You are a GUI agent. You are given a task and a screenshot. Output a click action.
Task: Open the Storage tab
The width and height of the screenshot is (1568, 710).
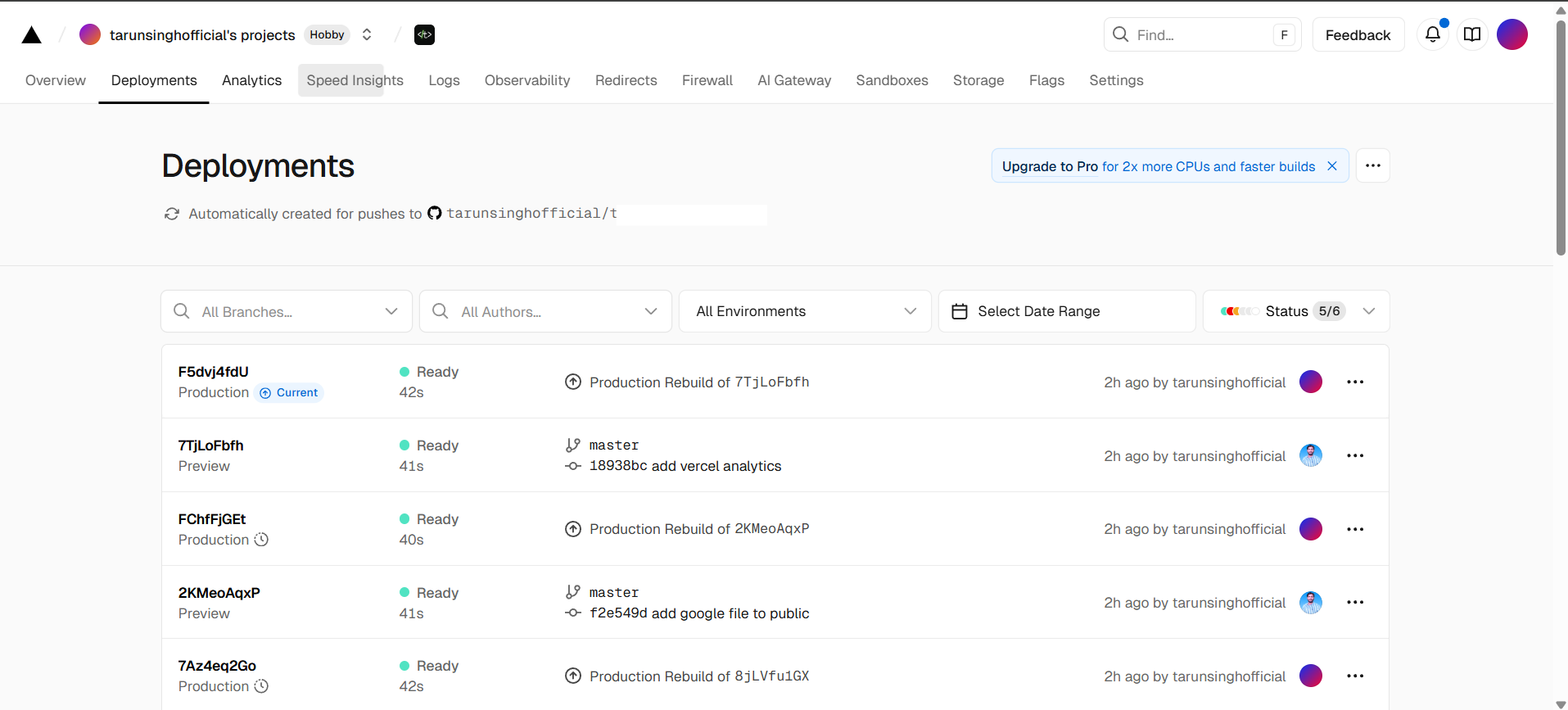click(x=978, y=80)
